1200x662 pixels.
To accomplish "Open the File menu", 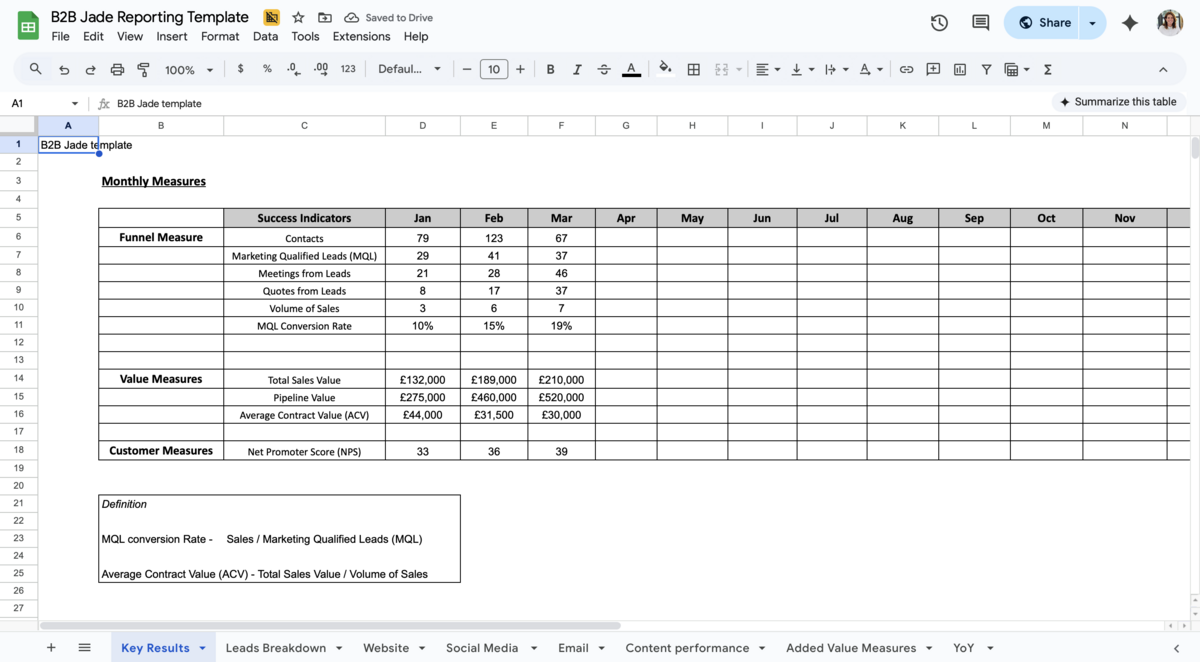I will (x=61, y=36).
